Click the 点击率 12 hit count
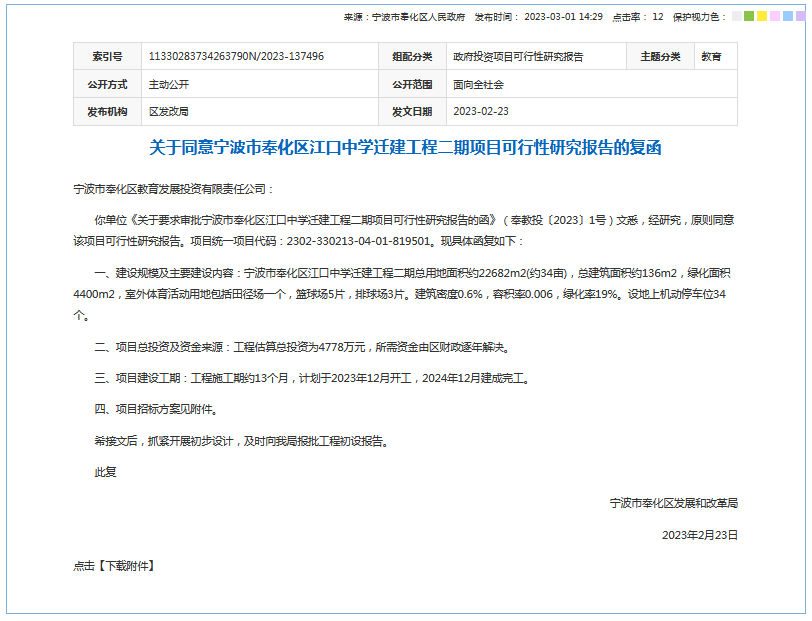Image resolution: width=812 pixels, height=621 pixels. point(637,17)
